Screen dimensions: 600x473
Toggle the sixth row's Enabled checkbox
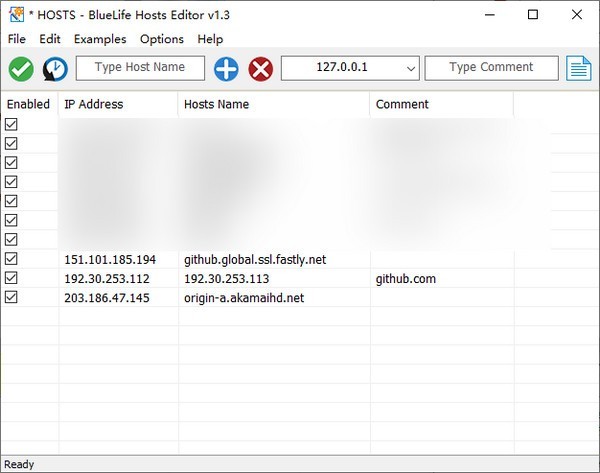[x=11, y=220]
